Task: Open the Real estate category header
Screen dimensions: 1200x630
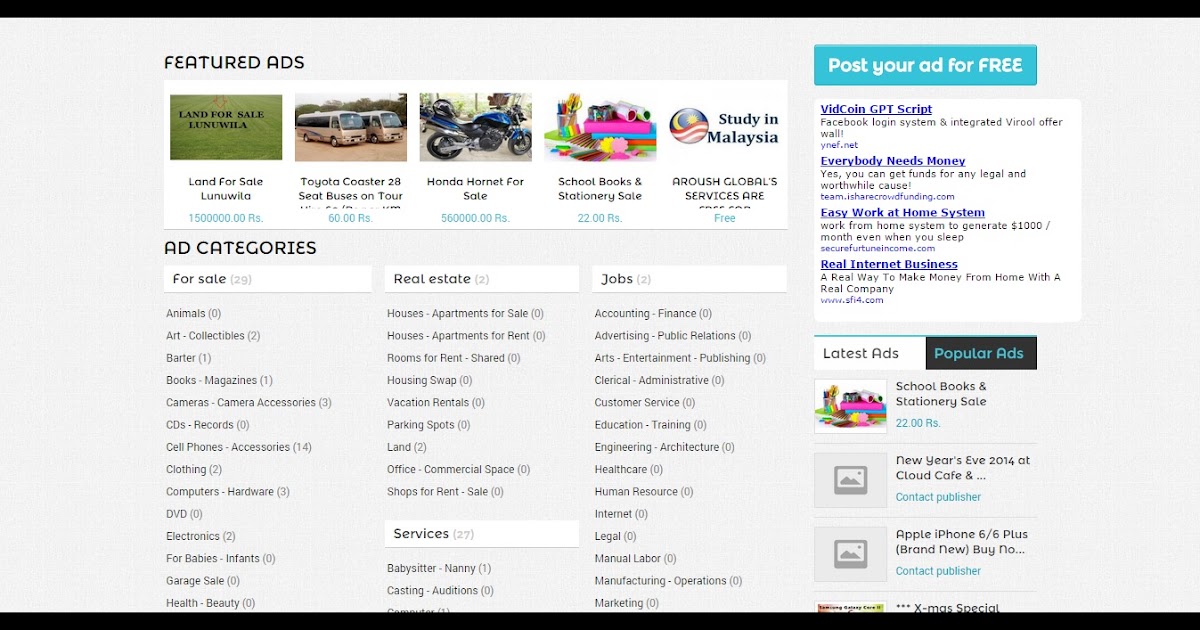Action: (482, 279)
